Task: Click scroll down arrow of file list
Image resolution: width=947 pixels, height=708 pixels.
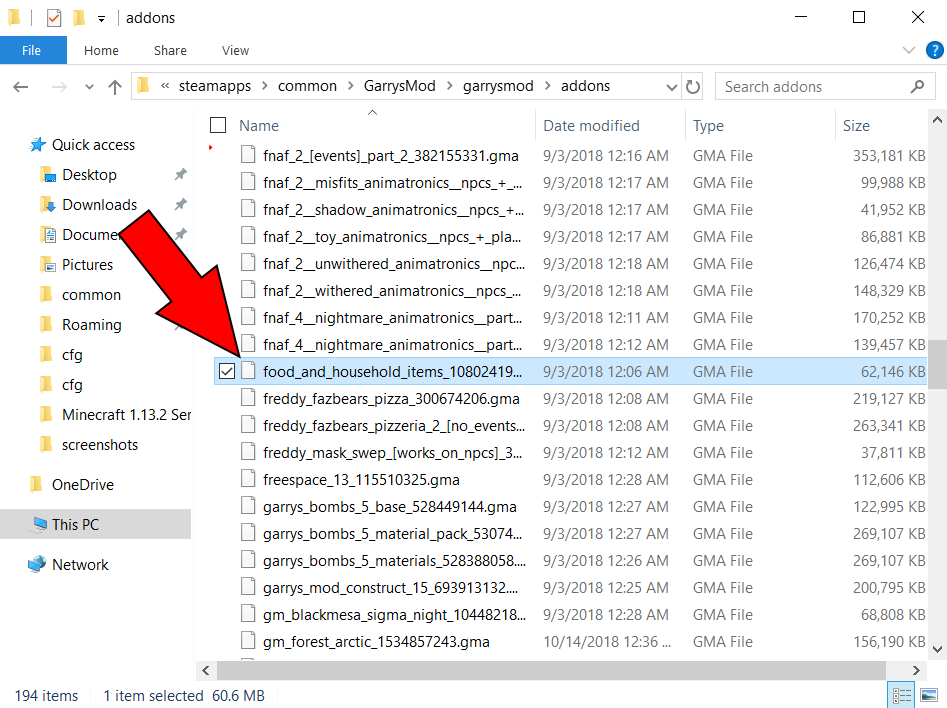Action: point(937,649)
